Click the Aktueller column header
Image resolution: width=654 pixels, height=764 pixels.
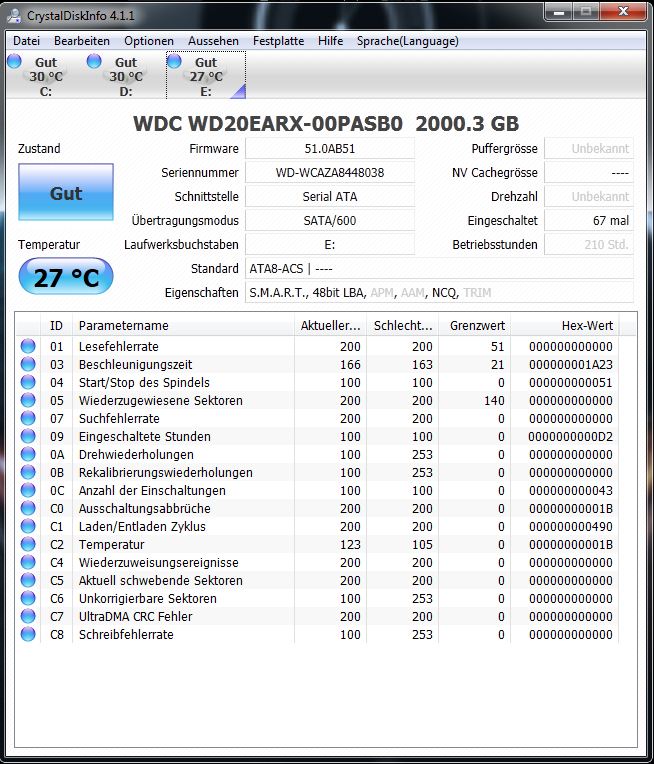point(330,325)
